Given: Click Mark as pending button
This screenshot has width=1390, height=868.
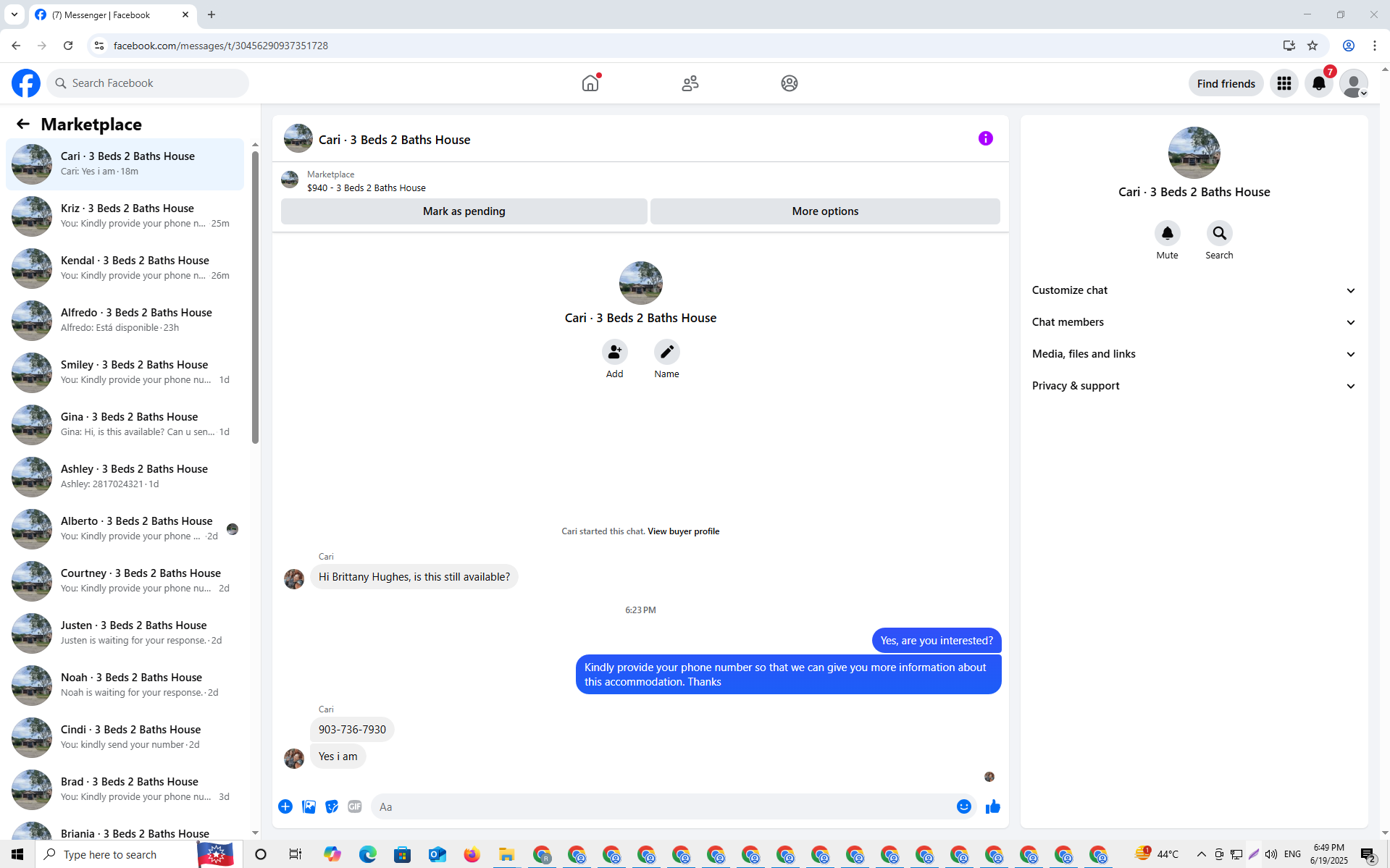Looking at the screenshot, I should coord(464,211).
